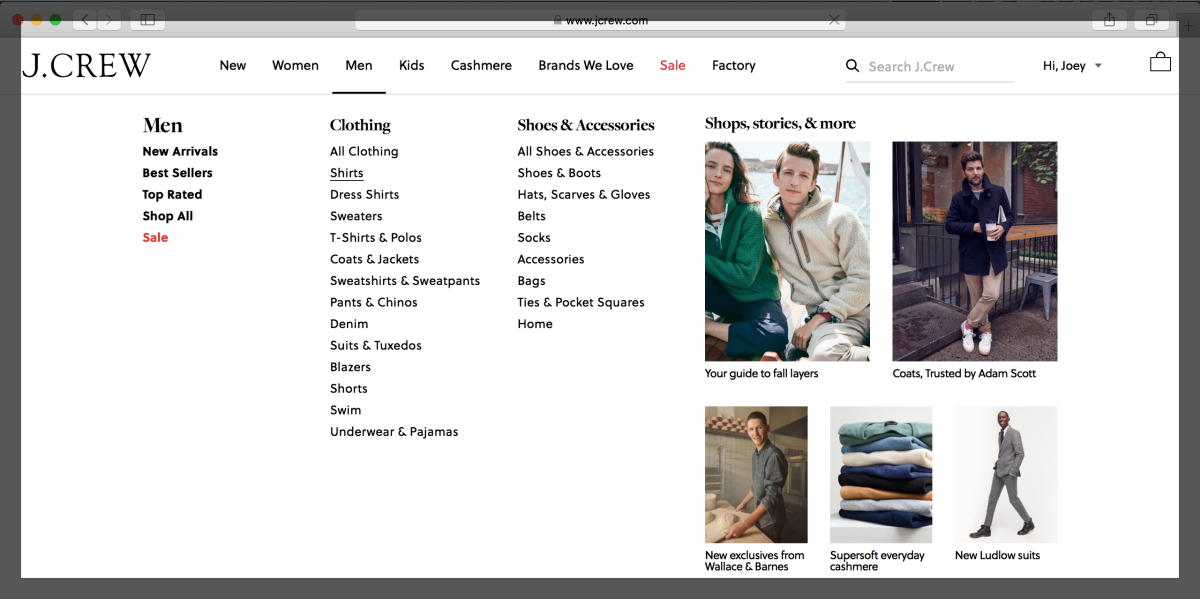Open Shoes & Boots
Viewport: 1200px width, 599px height.
click(x=559, y=173)
